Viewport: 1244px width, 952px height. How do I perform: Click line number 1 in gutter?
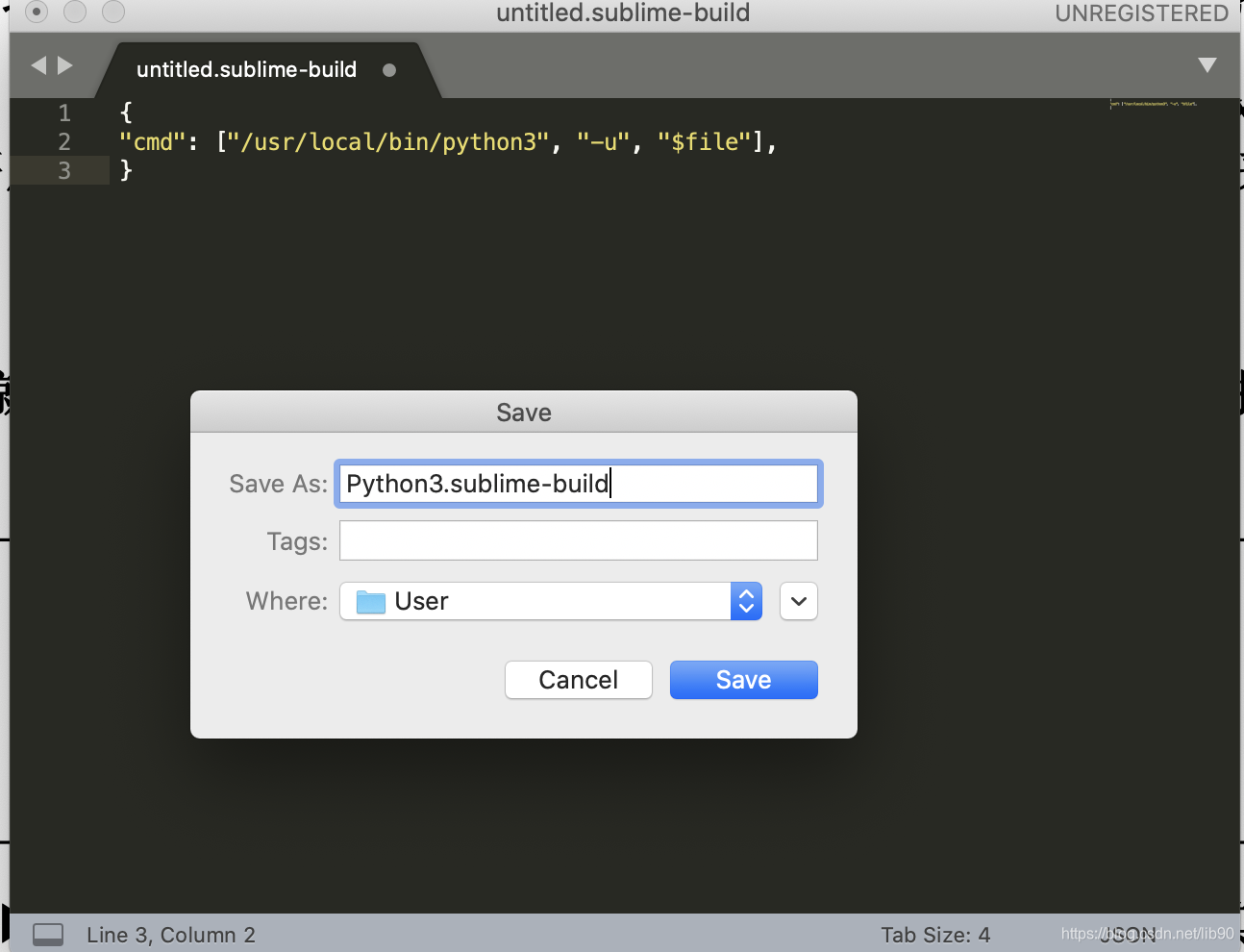pyautogui.click(x=64, y=113)
